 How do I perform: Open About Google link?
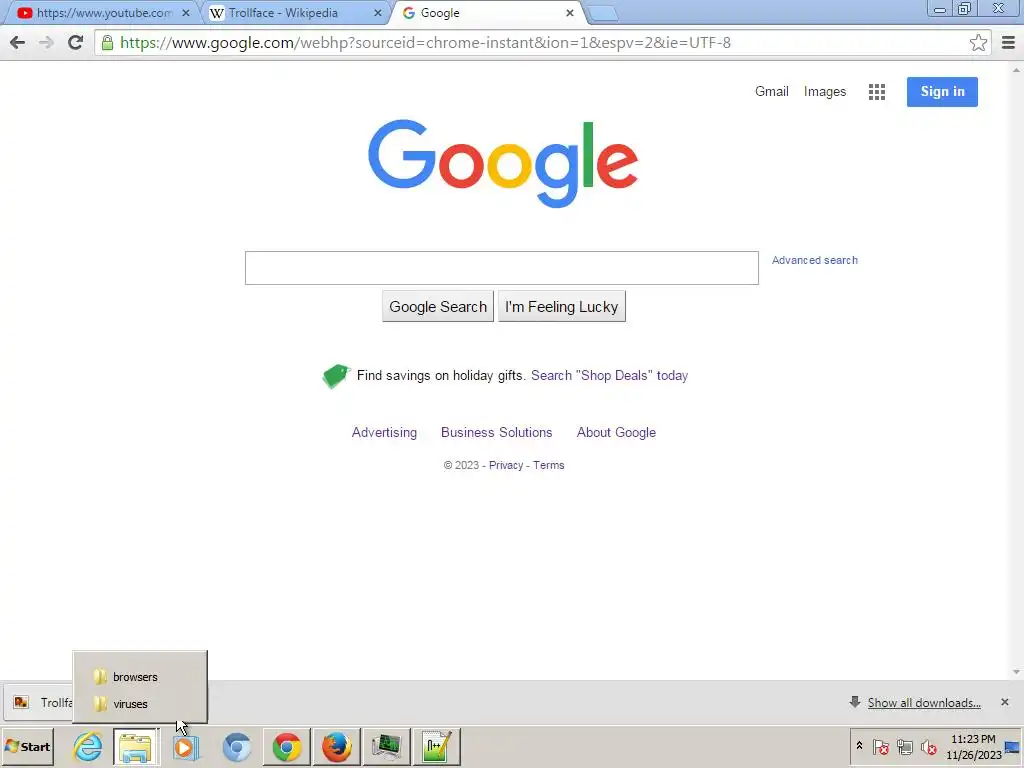616,432
